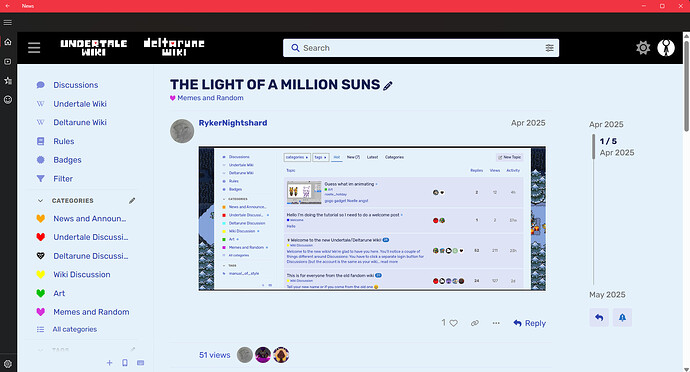Viewport: 690px width, 372px height.
Task: Open All categories list
Action: pos(74,329)
